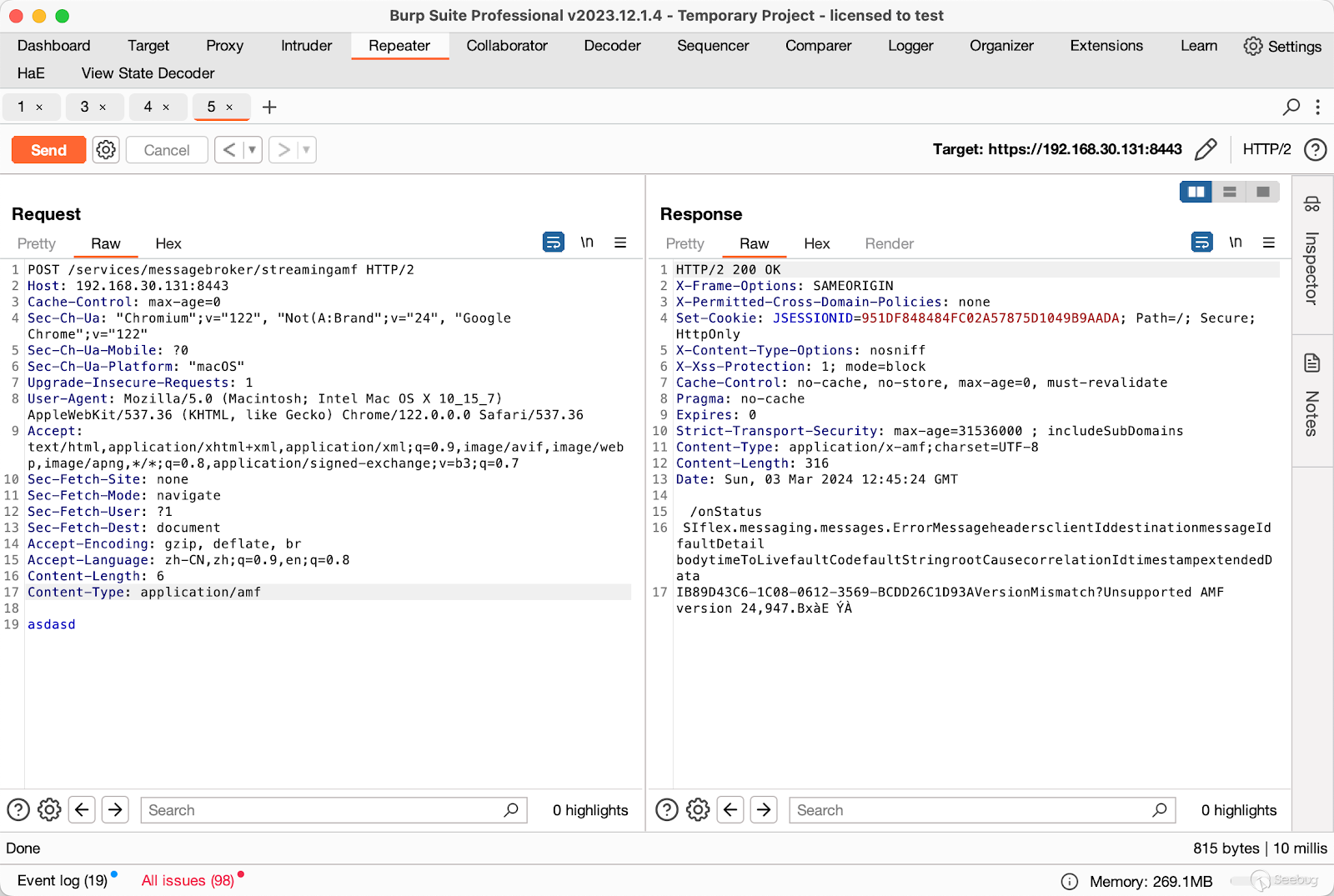Go back to previous request in history
Screen dimensions: 1334x896
point(229,150)
